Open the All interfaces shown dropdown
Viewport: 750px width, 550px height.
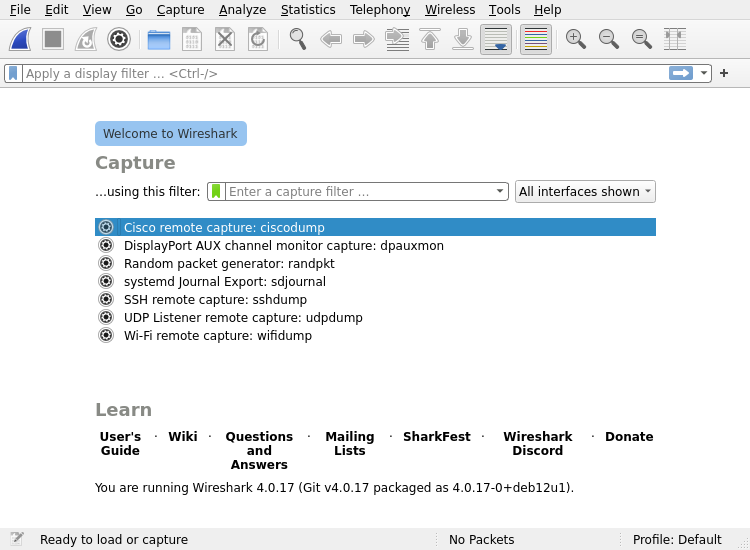click(585, 192)
